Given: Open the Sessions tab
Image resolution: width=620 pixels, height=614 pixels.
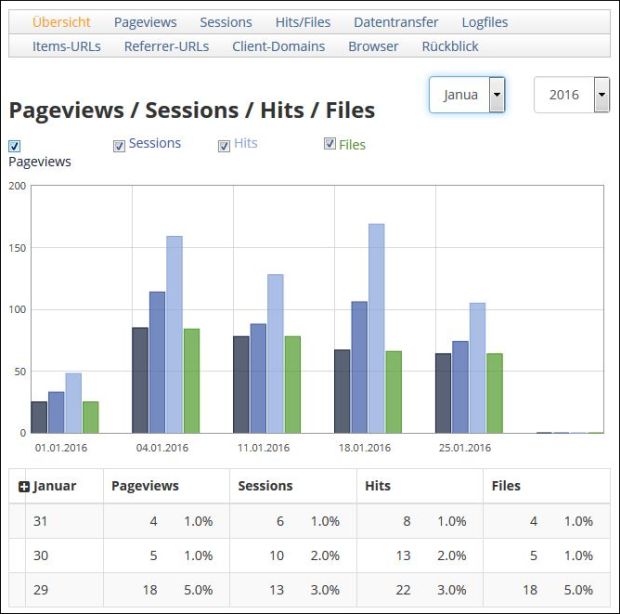Looking at the screenshot, I should (226, 22).
